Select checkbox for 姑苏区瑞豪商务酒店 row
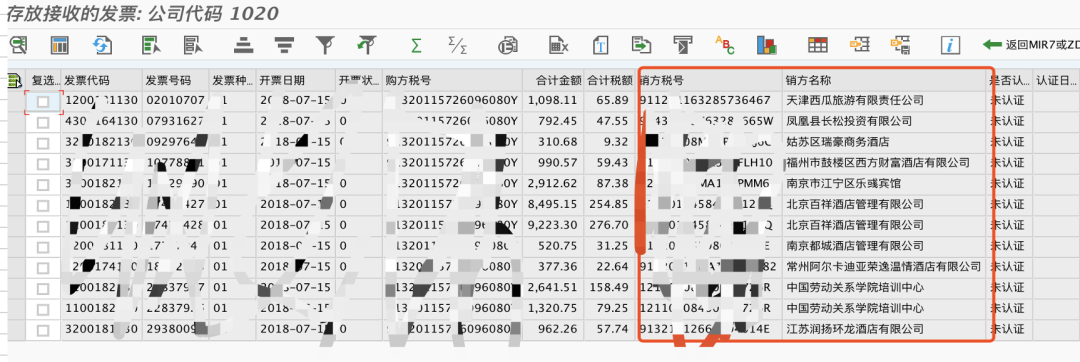Image resolution: width=1080 pixels, height=362 pixels. [x=43, y=143]
